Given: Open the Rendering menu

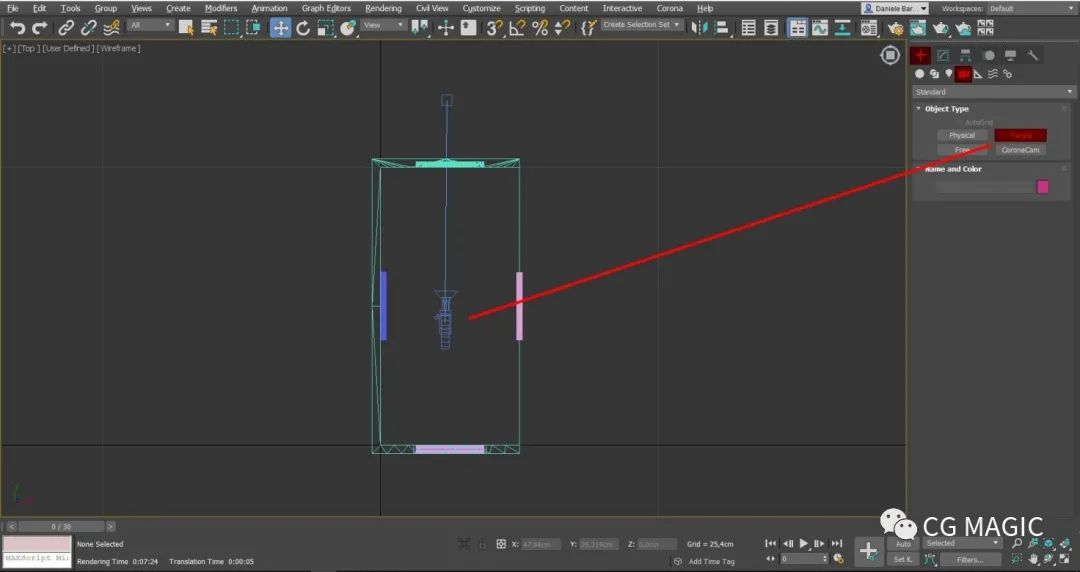Looking at the screenshot, I should [x=383, y=8].
